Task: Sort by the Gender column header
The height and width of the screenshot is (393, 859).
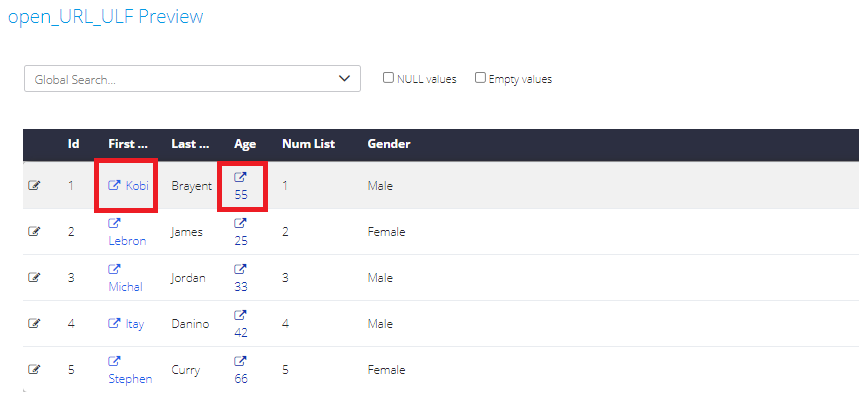Action: pos(389,144)
